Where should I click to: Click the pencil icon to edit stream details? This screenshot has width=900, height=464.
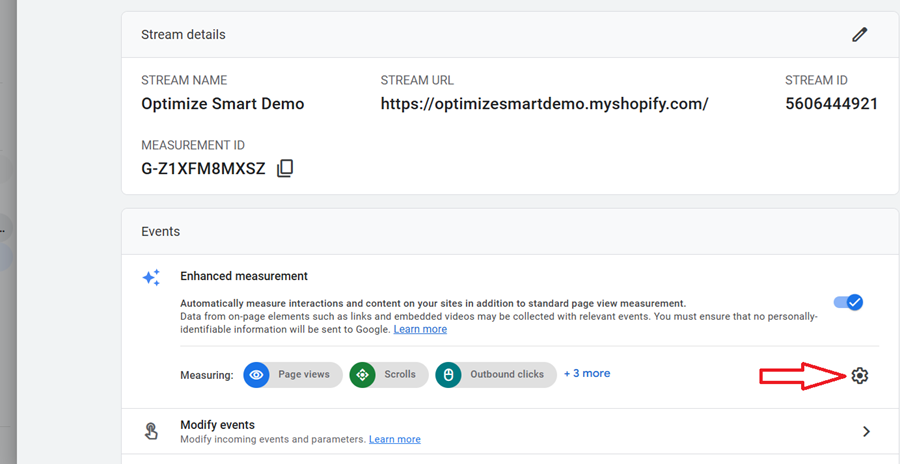(859, 34)
